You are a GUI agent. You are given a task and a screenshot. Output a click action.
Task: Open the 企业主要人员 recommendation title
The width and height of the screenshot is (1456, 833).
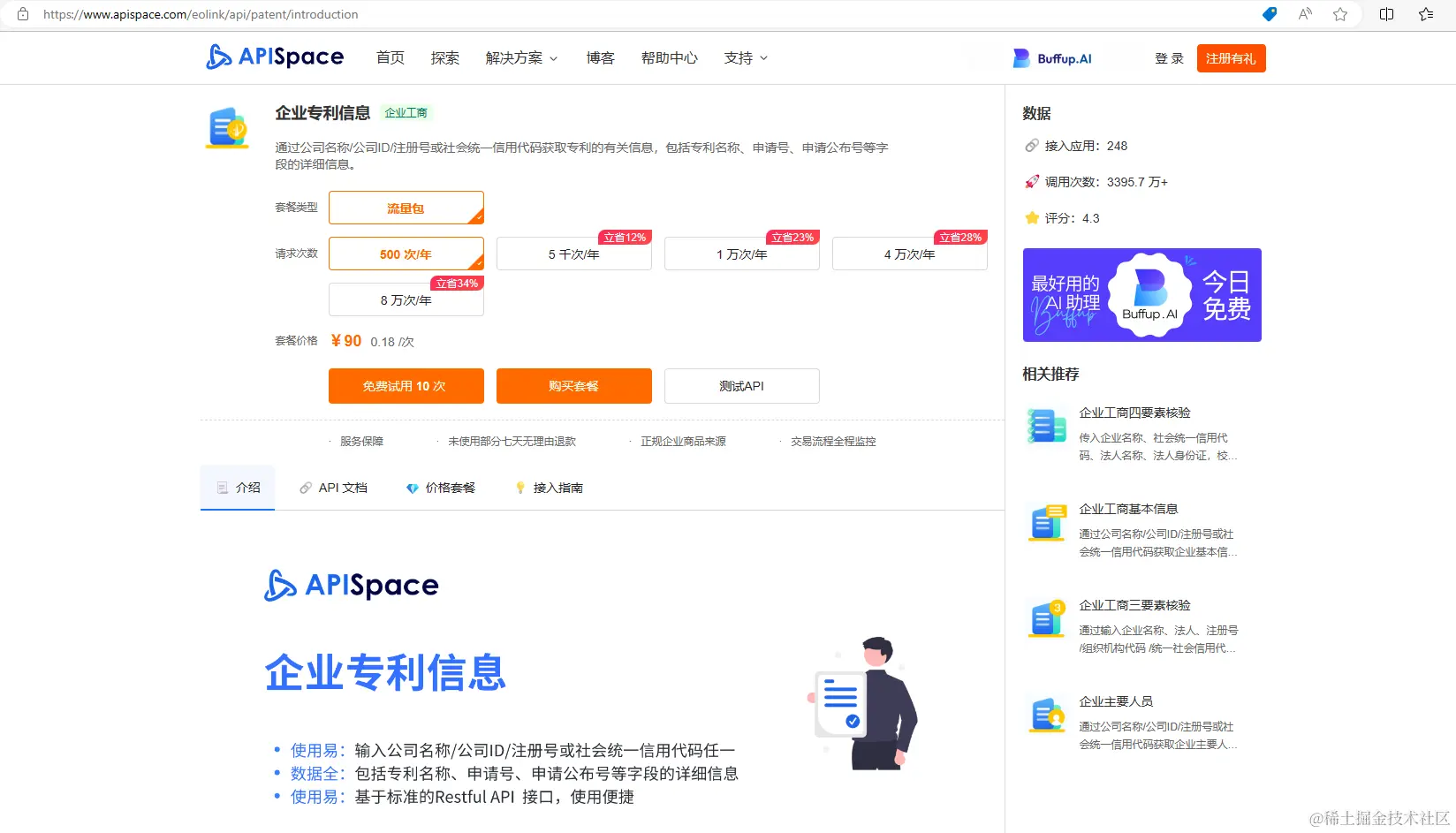[1116, 701]
